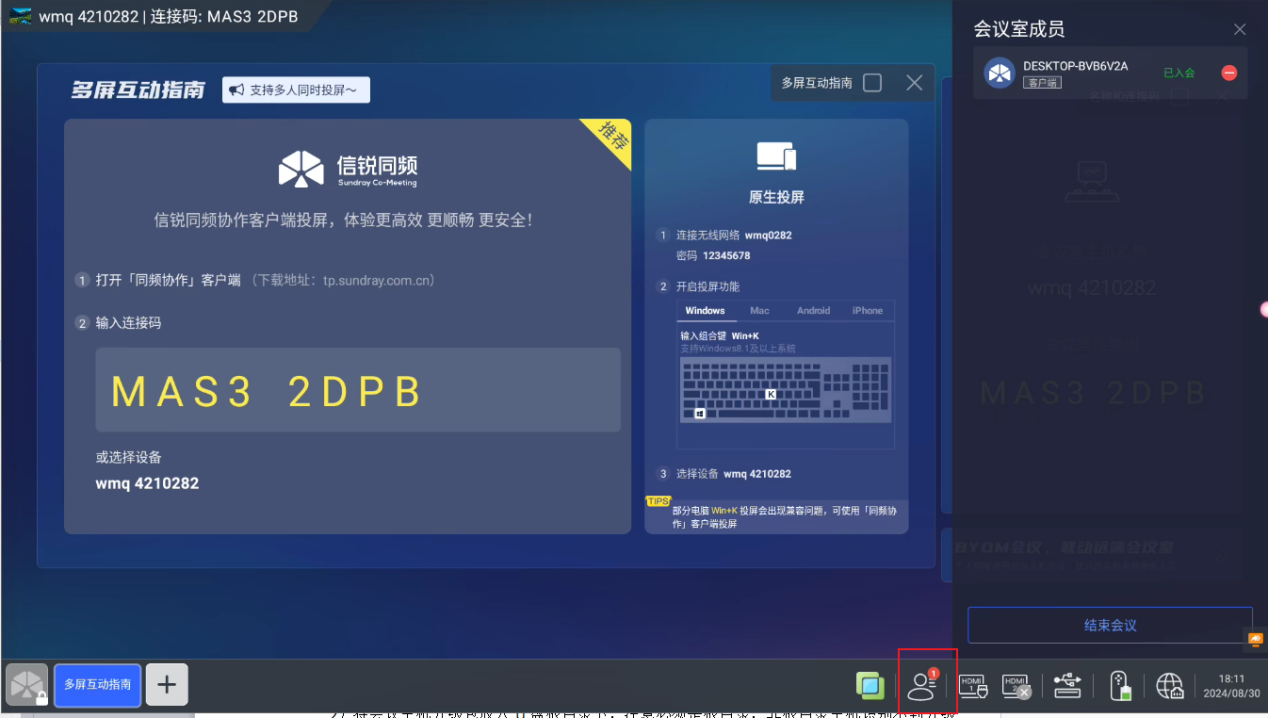Click the orange screen-cast icon above the clock

[x=1255, y=639]
